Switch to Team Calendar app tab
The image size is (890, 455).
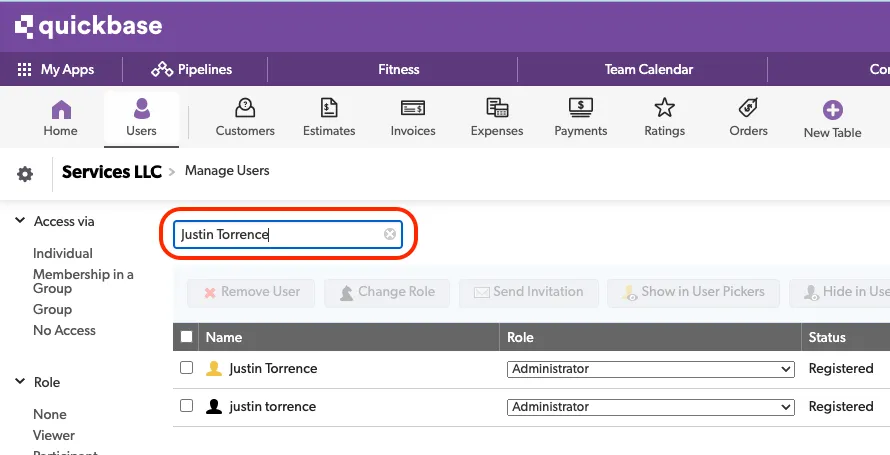click(649, 70)
